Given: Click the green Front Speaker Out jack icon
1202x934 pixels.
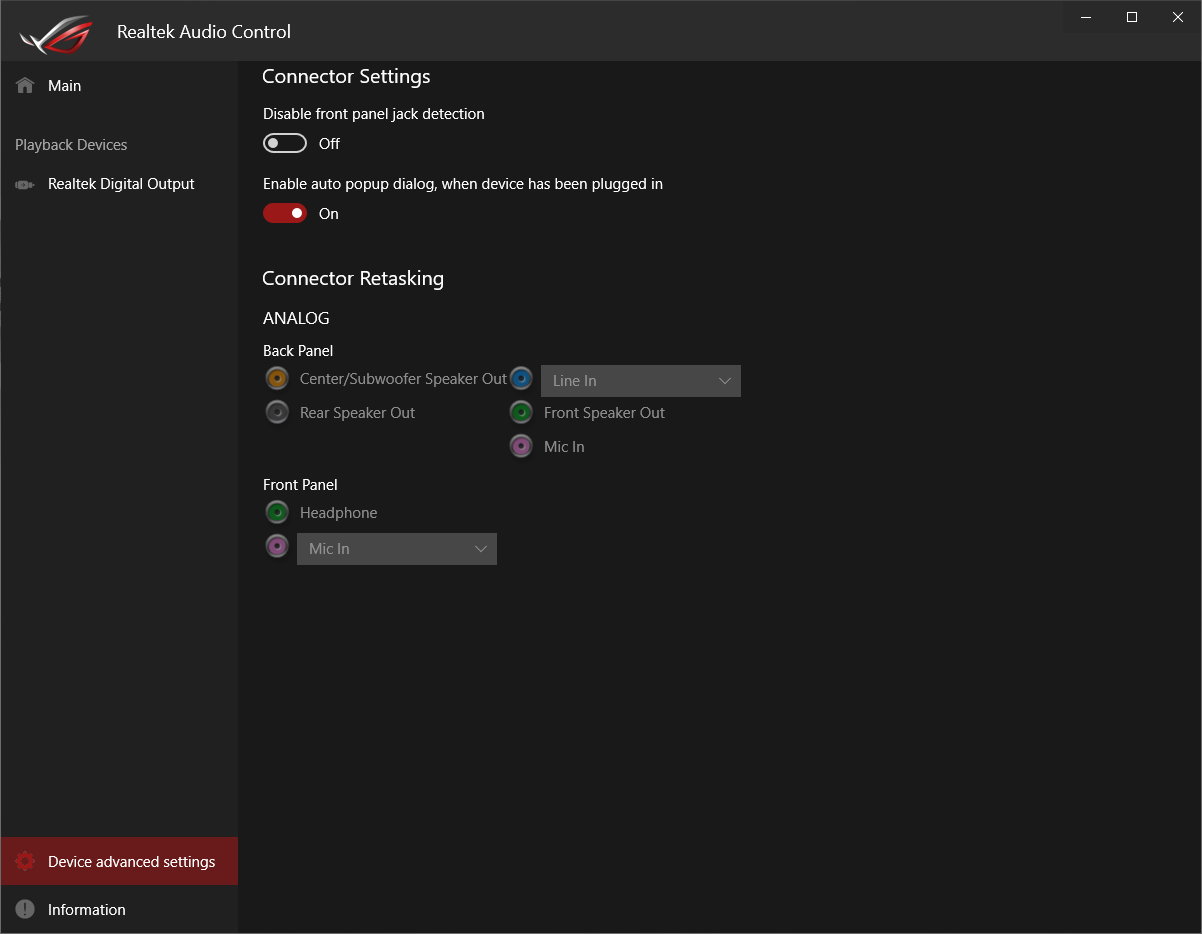Looking at the screenshot, I should (x=521, y=412).
